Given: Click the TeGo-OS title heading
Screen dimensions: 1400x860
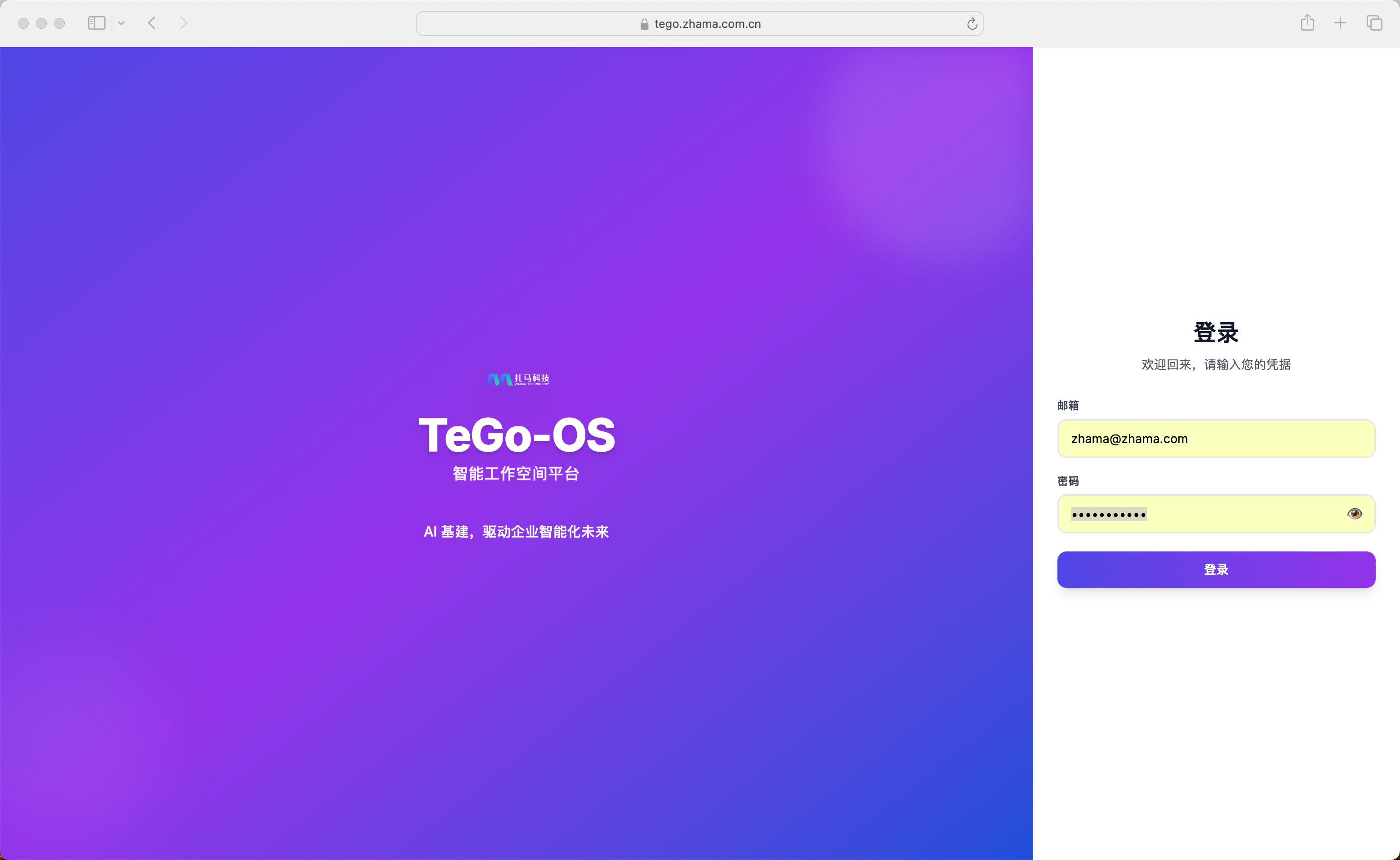Looking at the screenshot, I should [517, 435].
